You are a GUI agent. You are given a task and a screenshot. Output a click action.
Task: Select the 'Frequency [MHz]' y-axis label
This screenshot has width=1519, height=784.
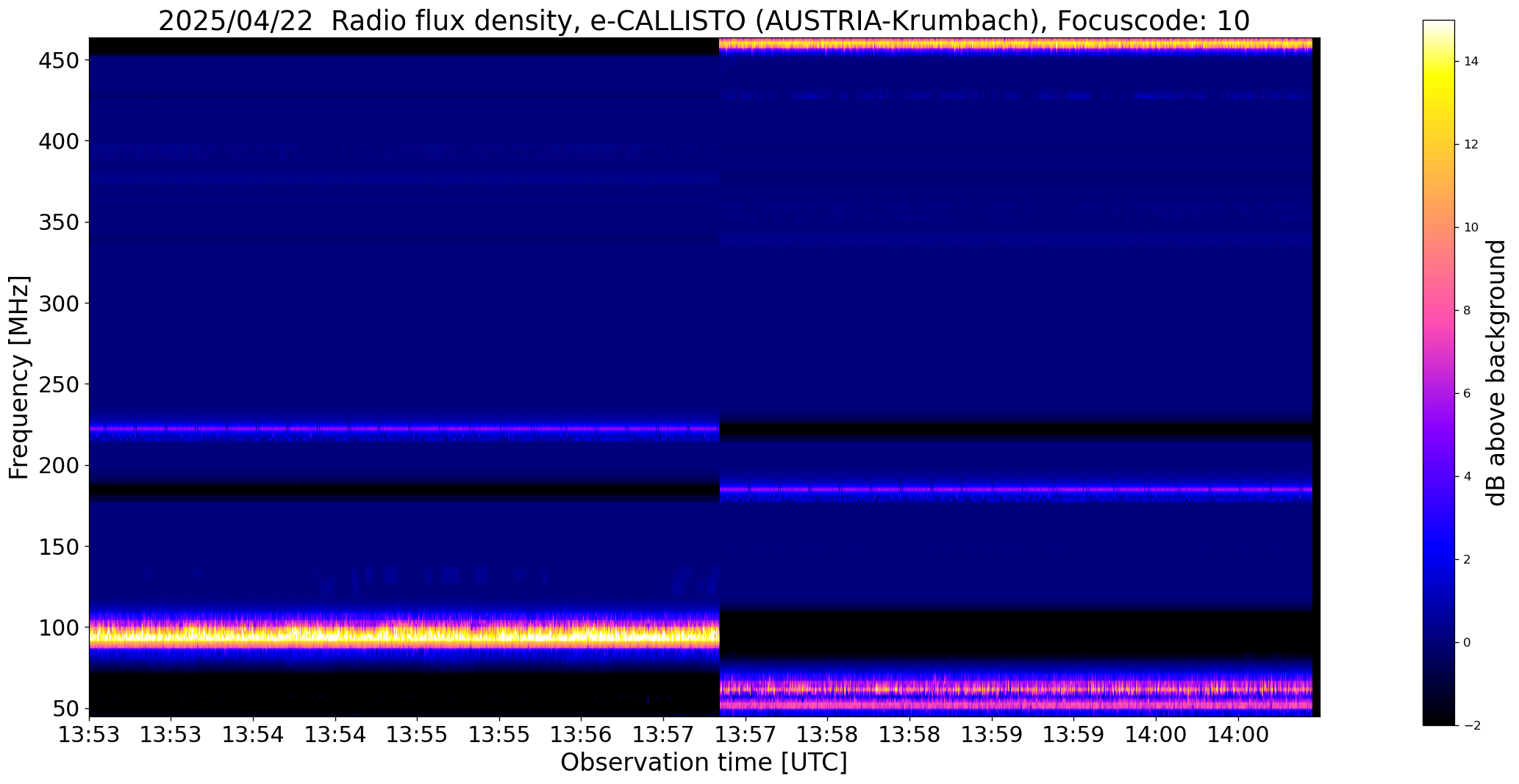(19, 377)
